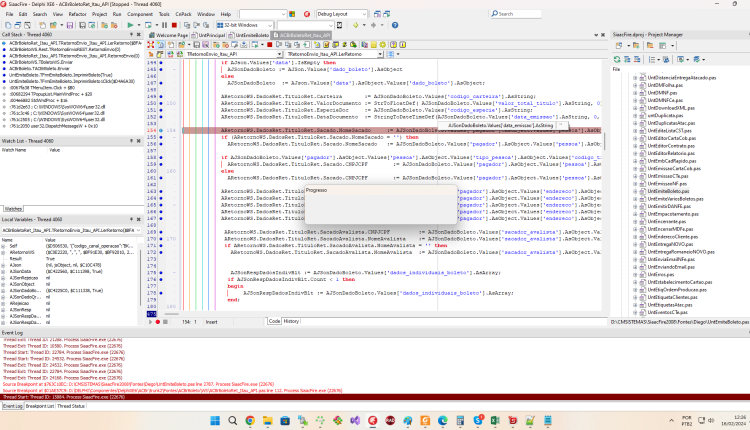The width and height of the screenshot is (750, 430).
Task: Click the refresh icon in Project Manager
Action: click(617, 59)
